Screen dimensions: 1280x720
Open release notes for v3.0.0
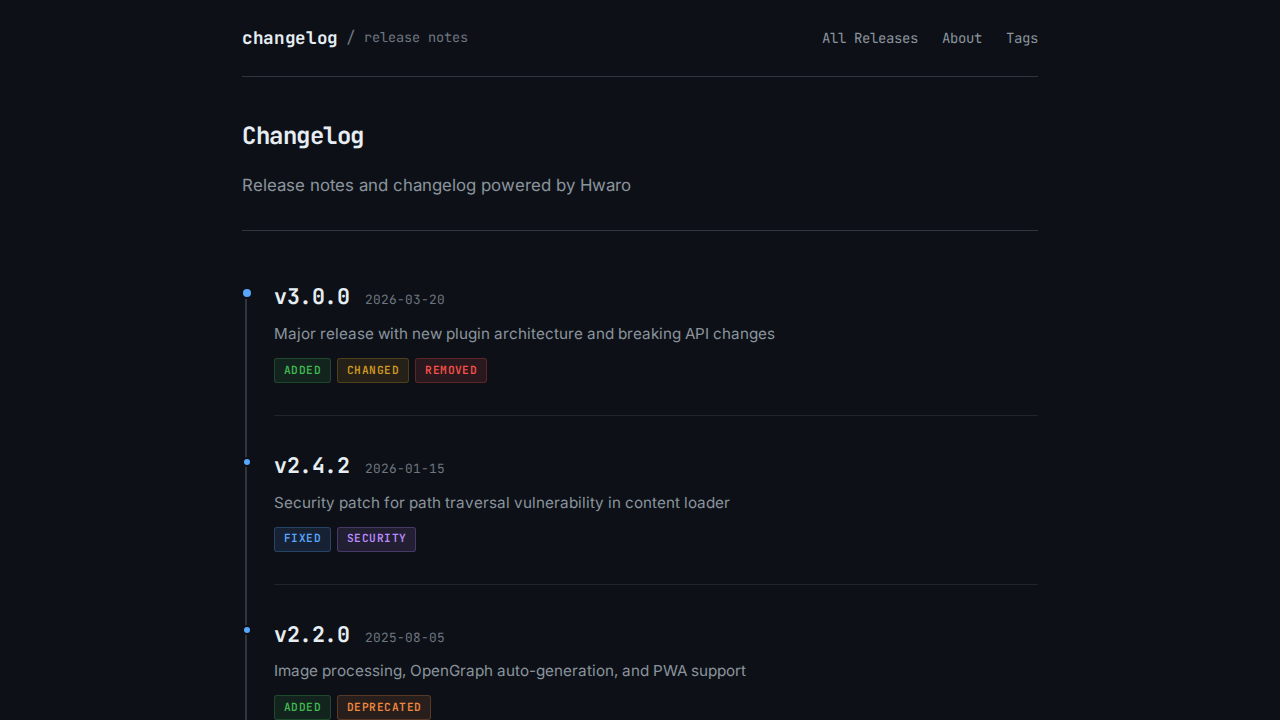pyautogui.click(x=312, y=296)
